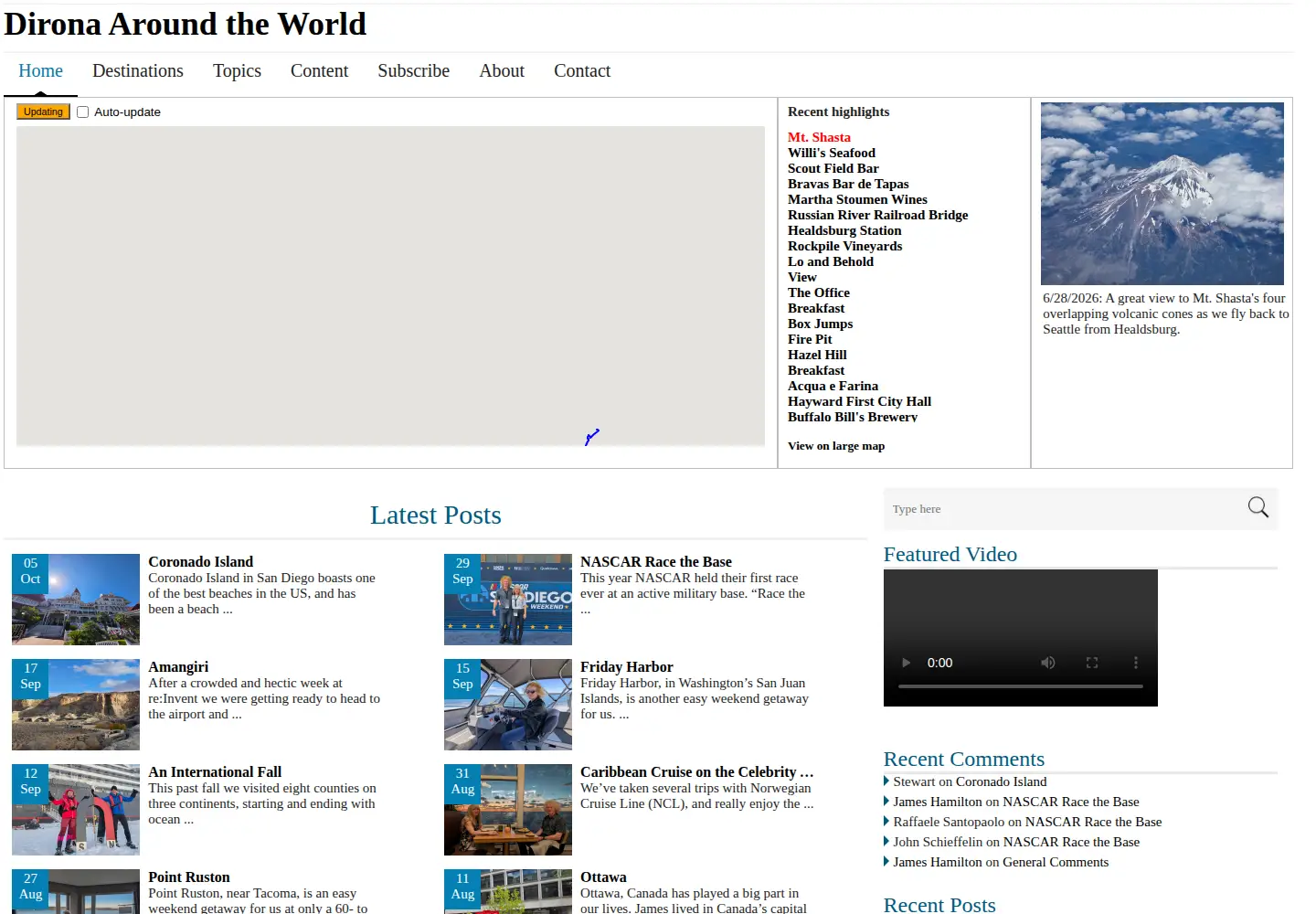The width and height of the screenshot is (1316, 914).
Task: Open the Topics menu
Action: 237,71
